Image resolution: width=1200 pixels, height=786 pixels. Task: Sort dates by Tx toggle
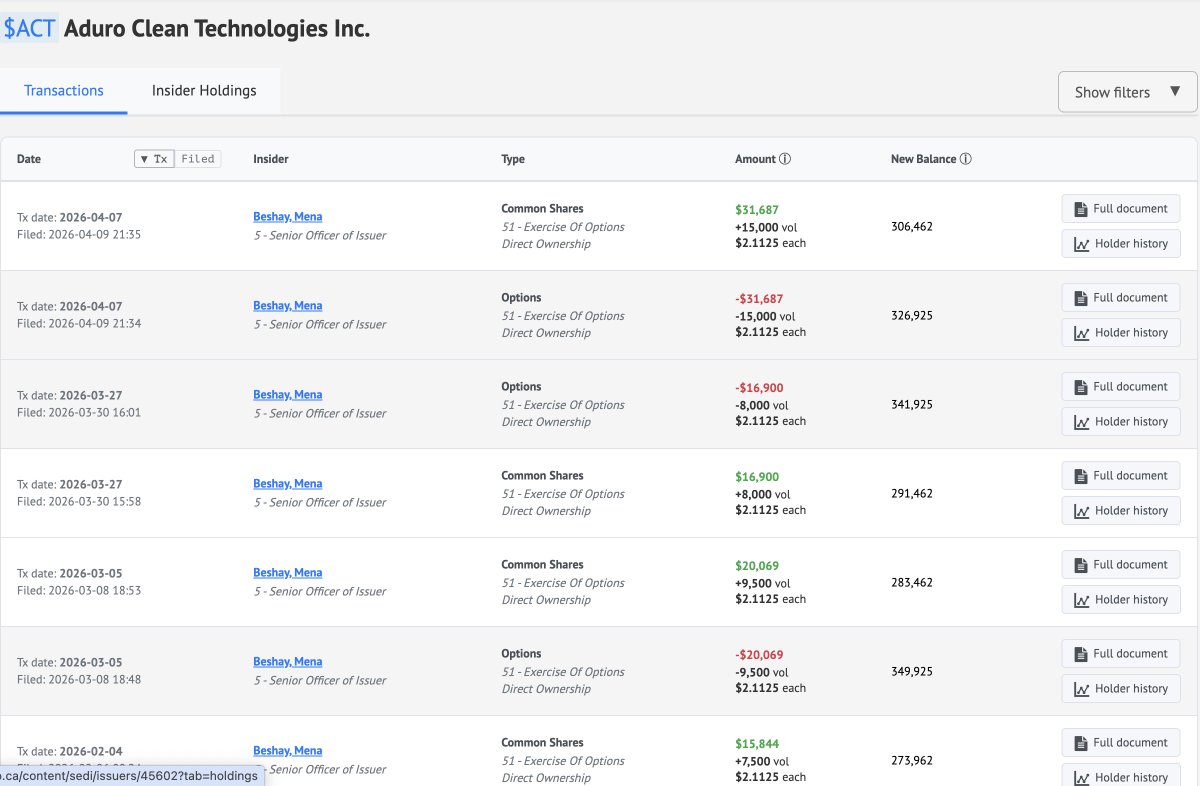[154, 159]
